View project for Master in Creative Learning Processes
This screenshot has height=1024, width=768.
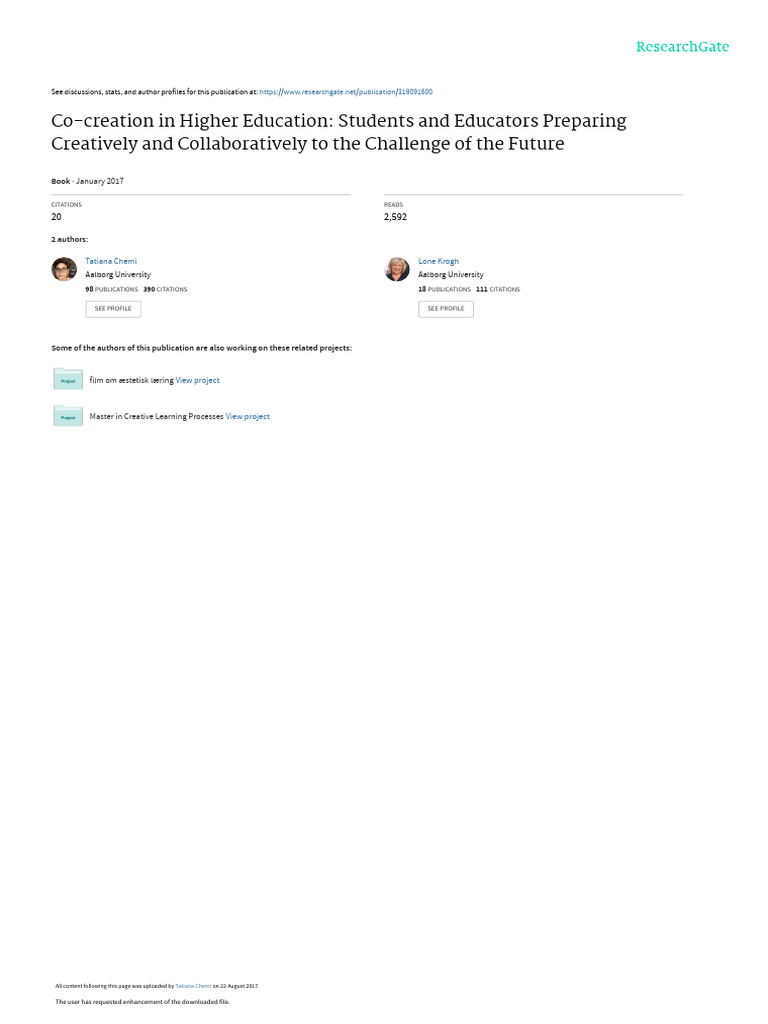point(248,416)
